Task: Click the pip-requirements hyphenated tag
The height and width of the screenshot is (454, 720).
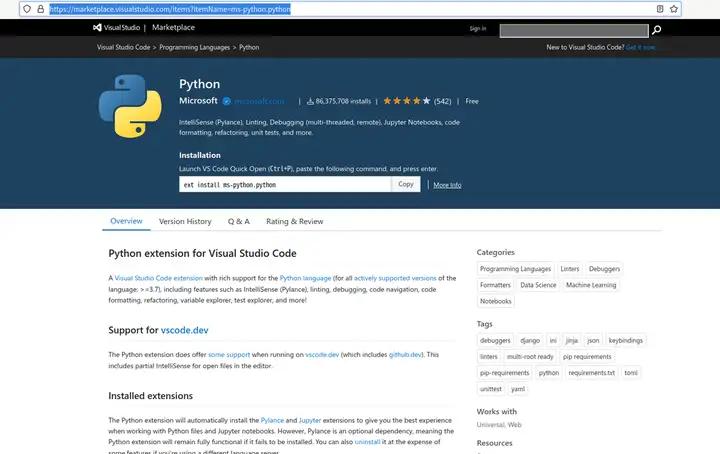Action: coord(504,373)
